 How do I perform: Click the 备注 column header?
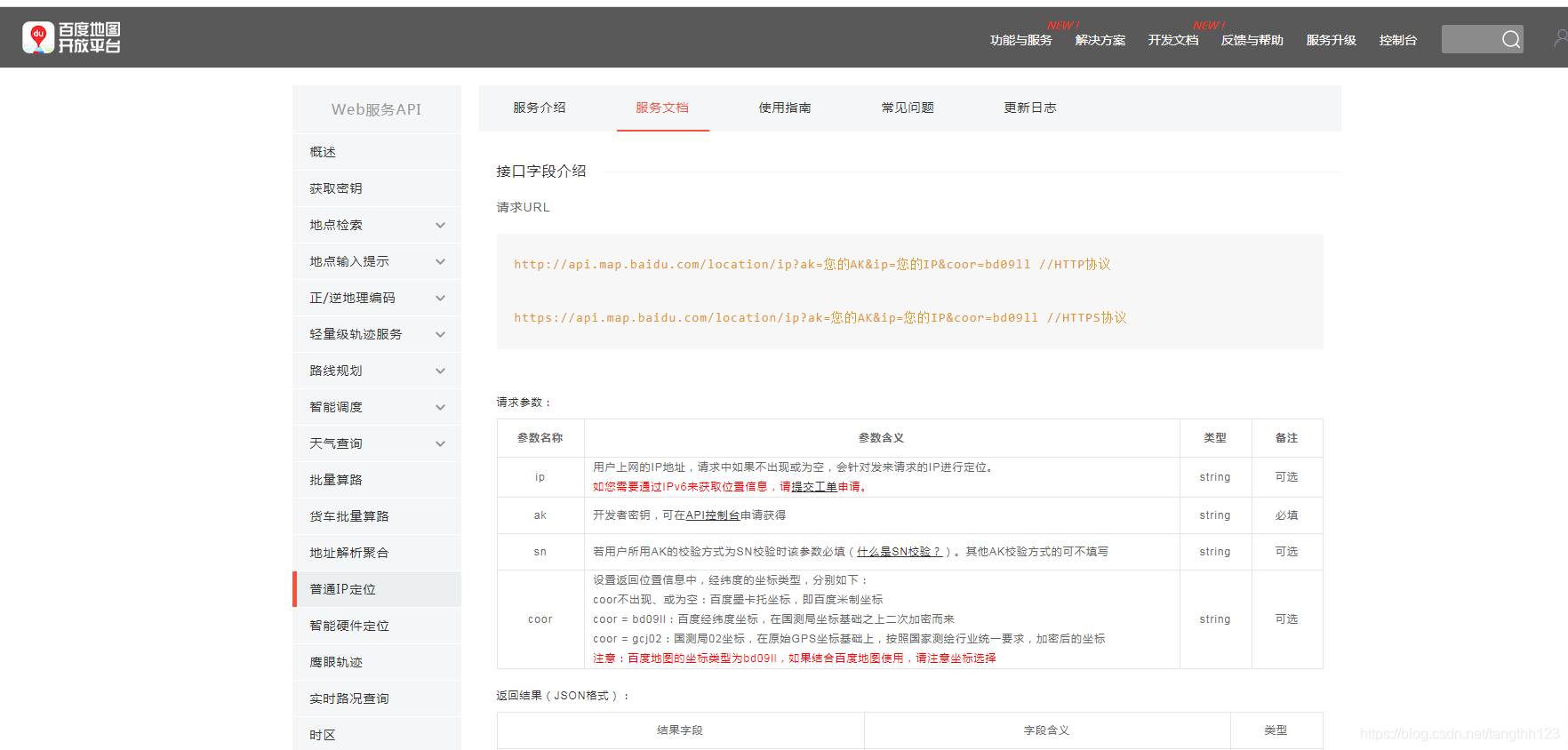(1286, 438)
